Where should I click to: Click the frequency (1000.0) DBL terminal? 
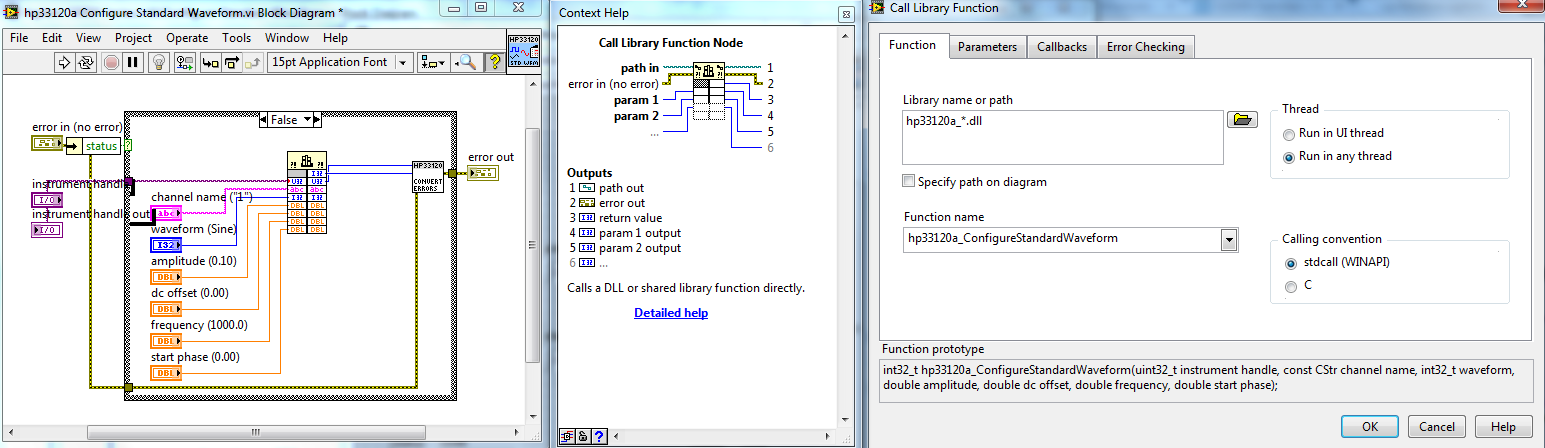[166, 341]
